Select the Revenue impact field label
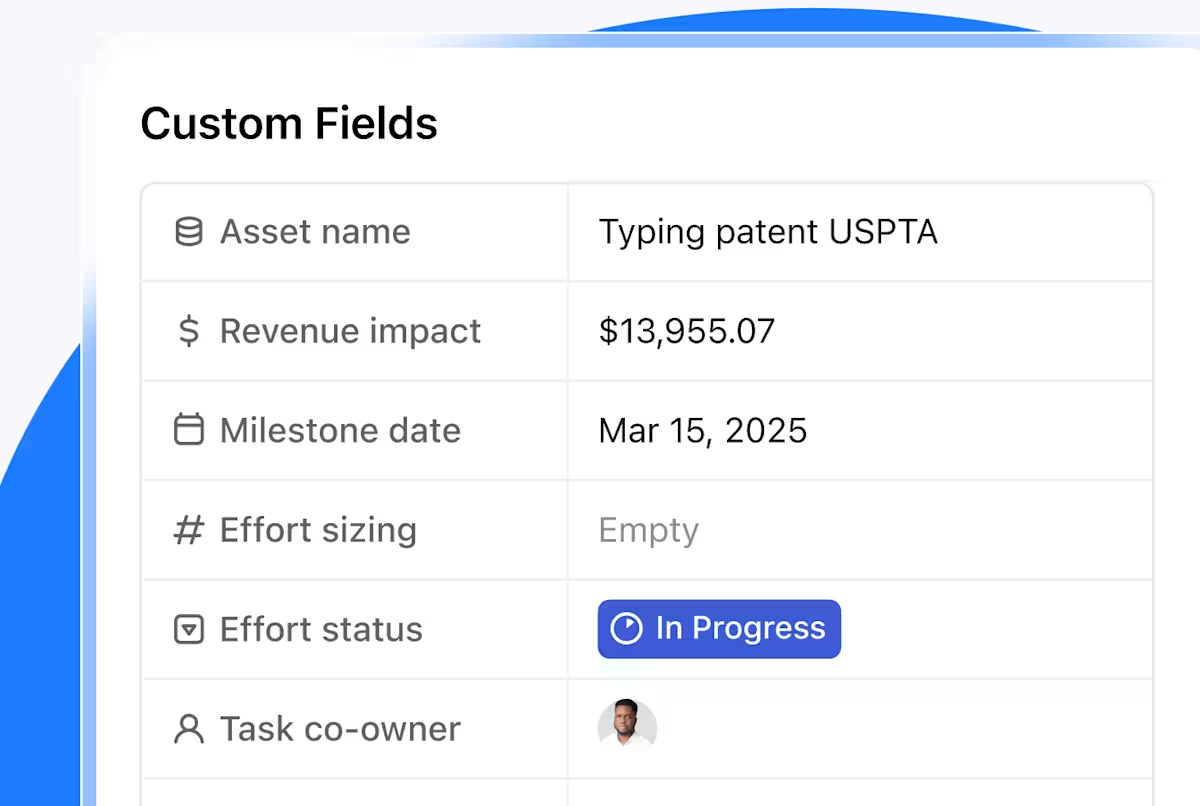This screenshot has width=1200, height=806. click(350, 331)
